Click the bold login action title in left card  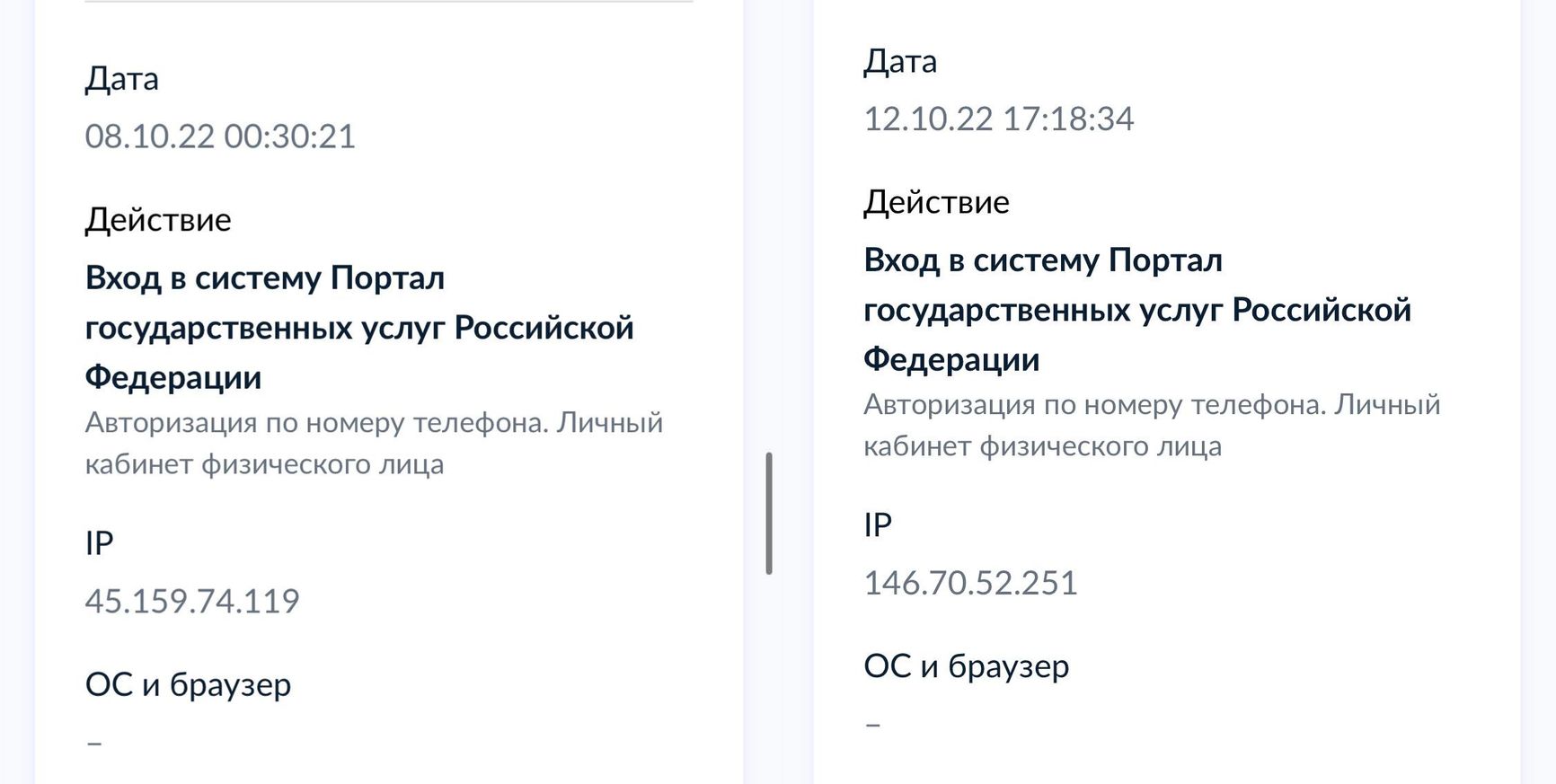pos(358,327)
